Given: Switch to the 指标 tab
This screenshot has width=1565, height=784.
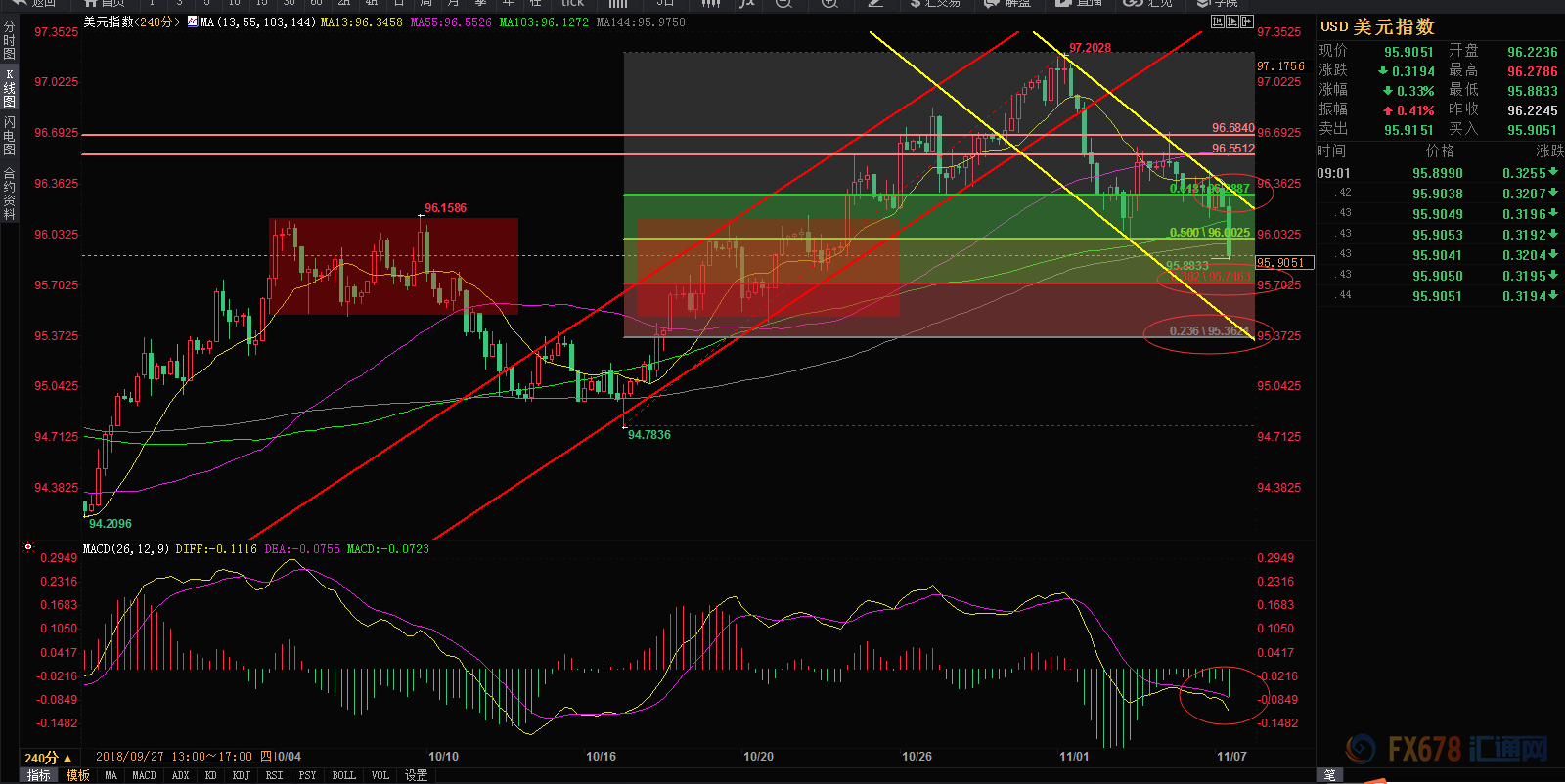Looking at the screenshot, I should coord(39,775).
